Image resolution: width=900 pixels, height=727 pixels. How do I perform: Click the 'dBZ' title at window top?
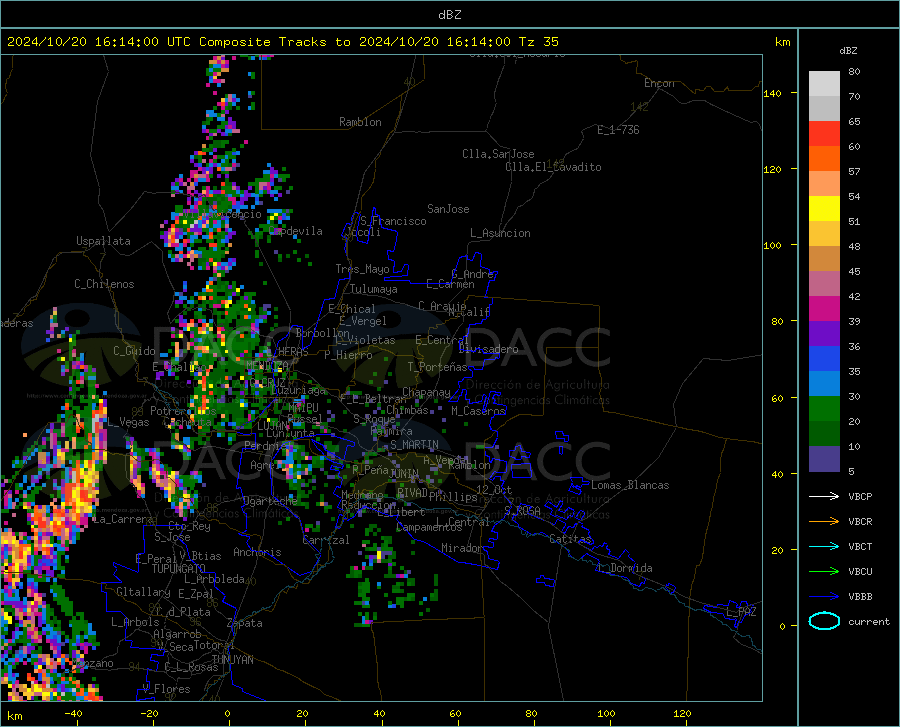tap(449, 15)
